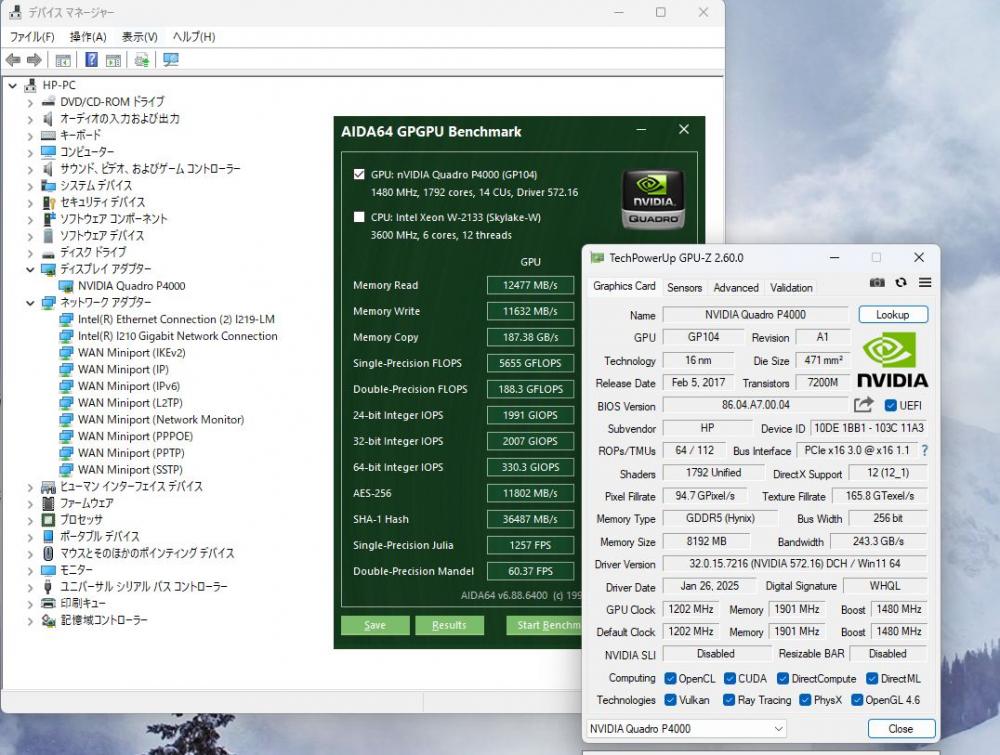Click the scan for hardware changes monitor icon
The height and width of the screenshot is (755, 1000).
point(170,60)
